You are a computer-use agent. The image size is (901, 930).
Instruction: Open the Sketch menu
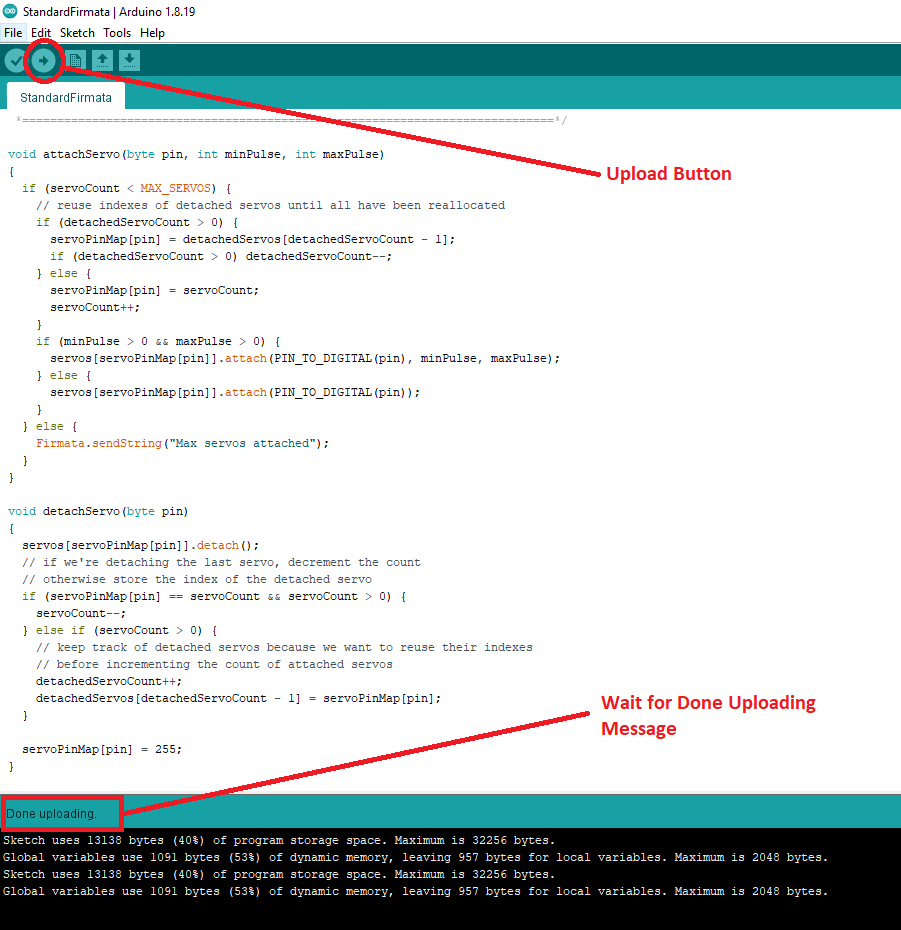(77, 33)
